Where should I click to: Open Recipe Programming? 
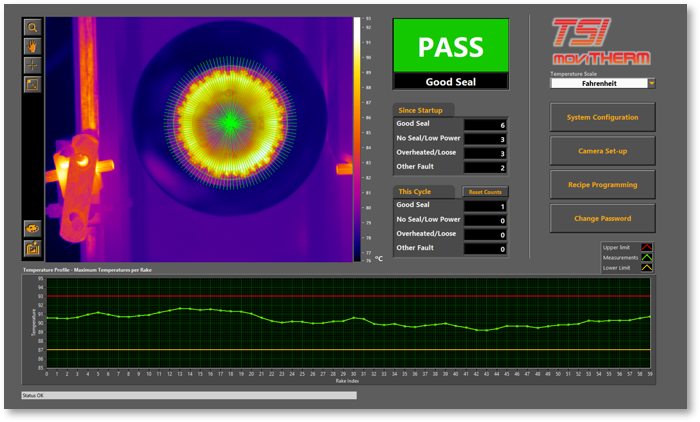point(602,184)
